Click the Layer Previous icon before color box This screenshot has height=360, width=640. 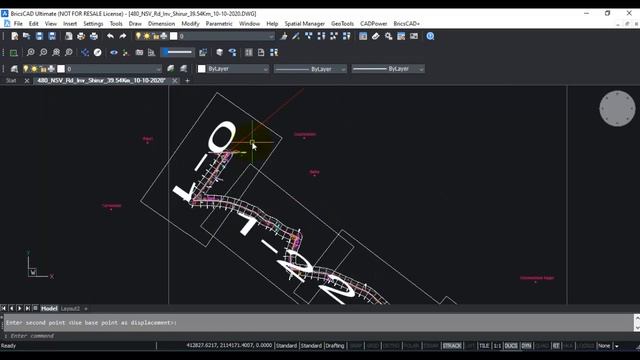(x=184, y=69)
